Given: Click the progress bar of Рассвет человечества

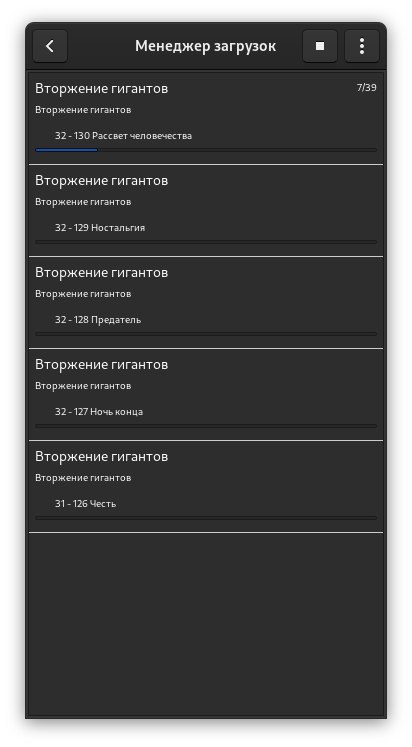Looking at the screenshot, I should [x=206, y=150].
